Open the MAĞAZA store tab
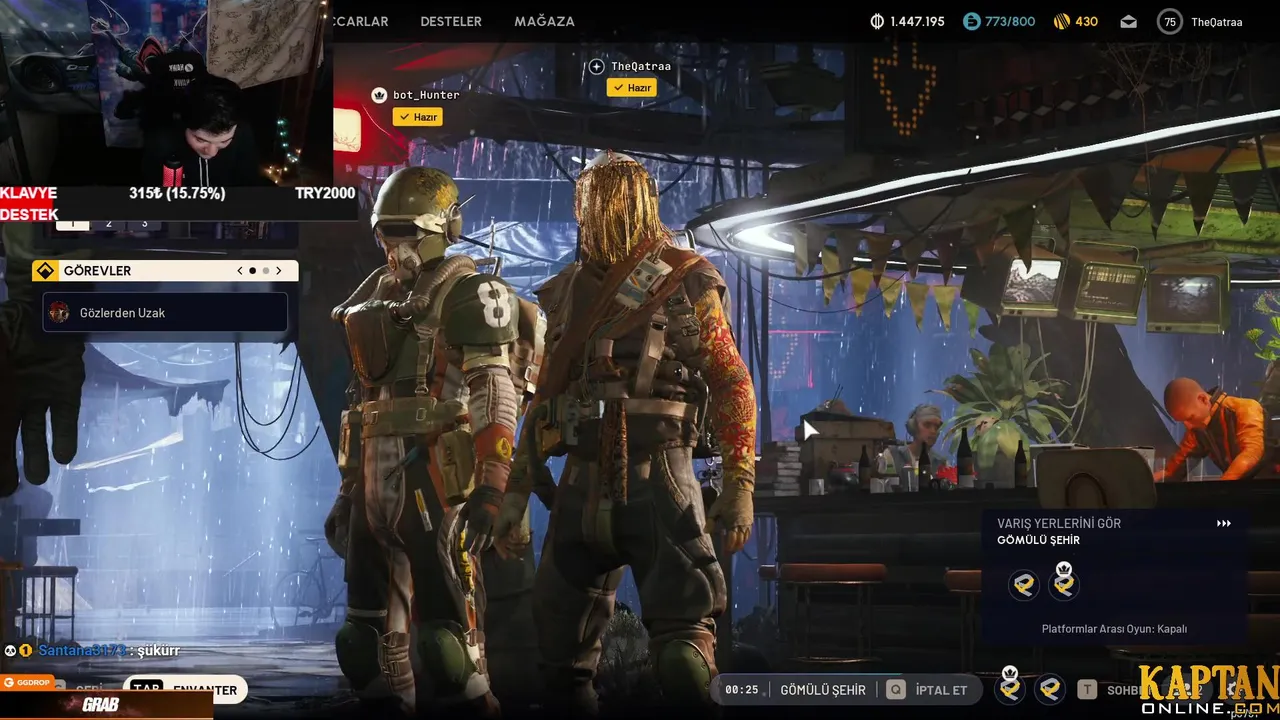 tap(544, 21)
